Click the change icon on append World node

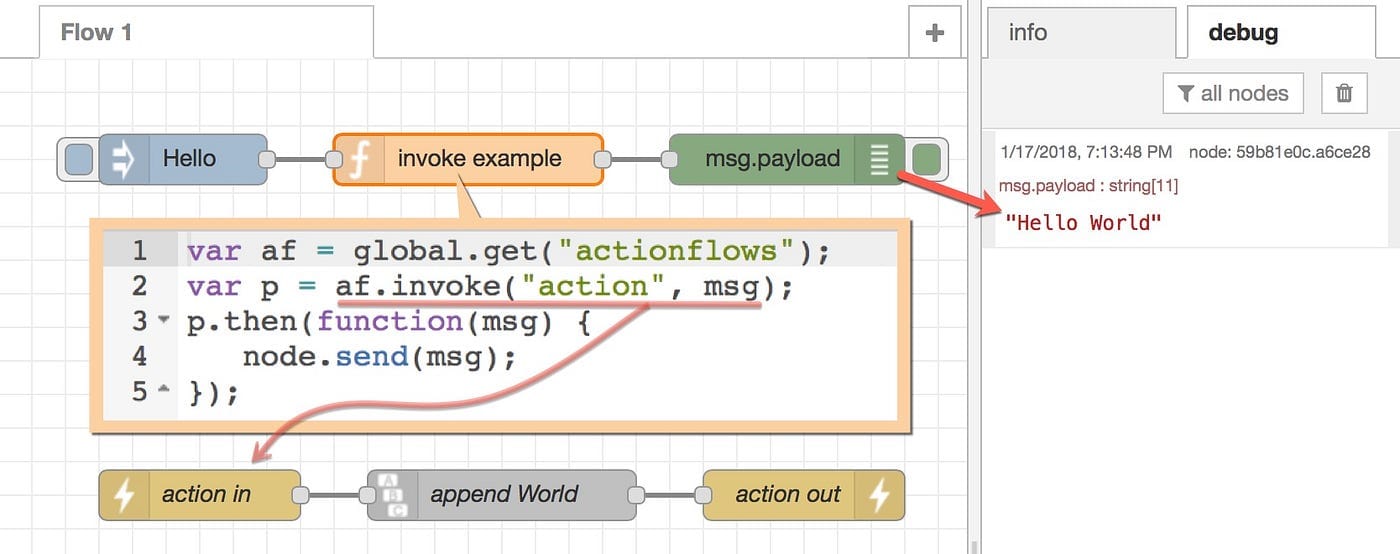point(391,495)
